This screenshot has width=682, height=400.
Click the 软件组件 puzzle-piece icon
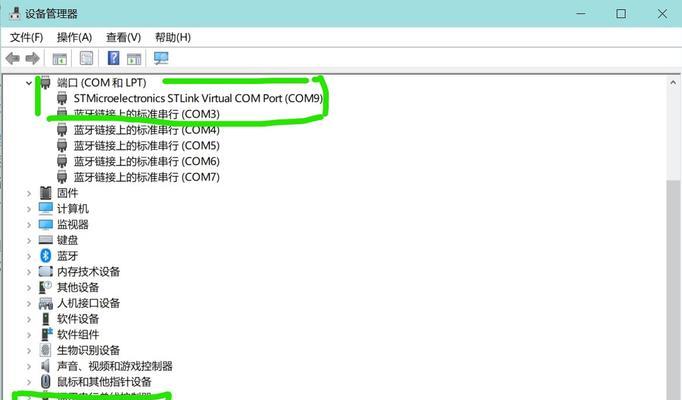[46, 334]
